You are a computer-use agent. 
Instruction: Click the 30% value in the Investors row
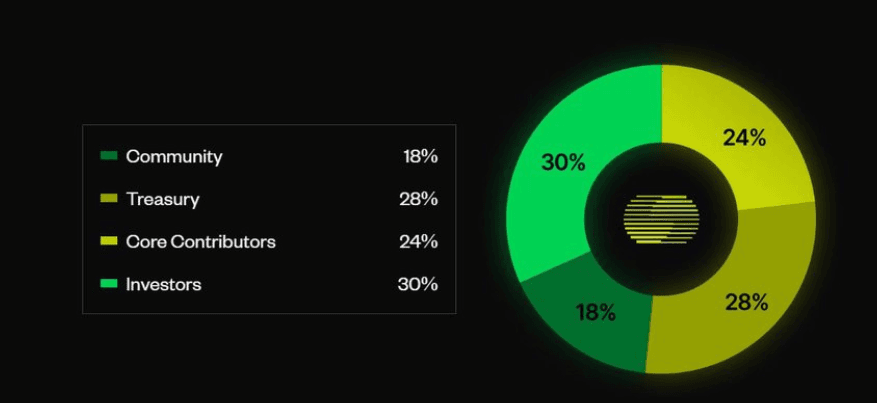coord(418,285)
